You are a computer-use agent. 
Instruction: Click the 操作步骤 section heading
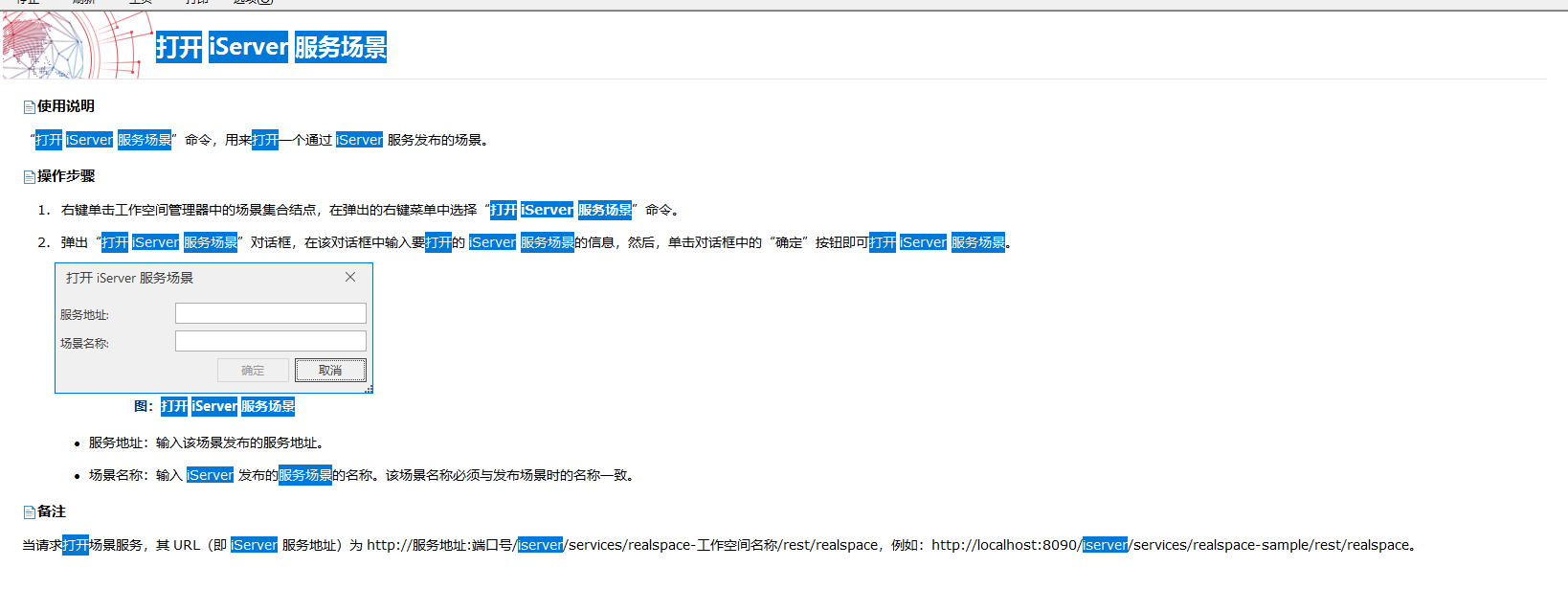(x=66, y=176)
